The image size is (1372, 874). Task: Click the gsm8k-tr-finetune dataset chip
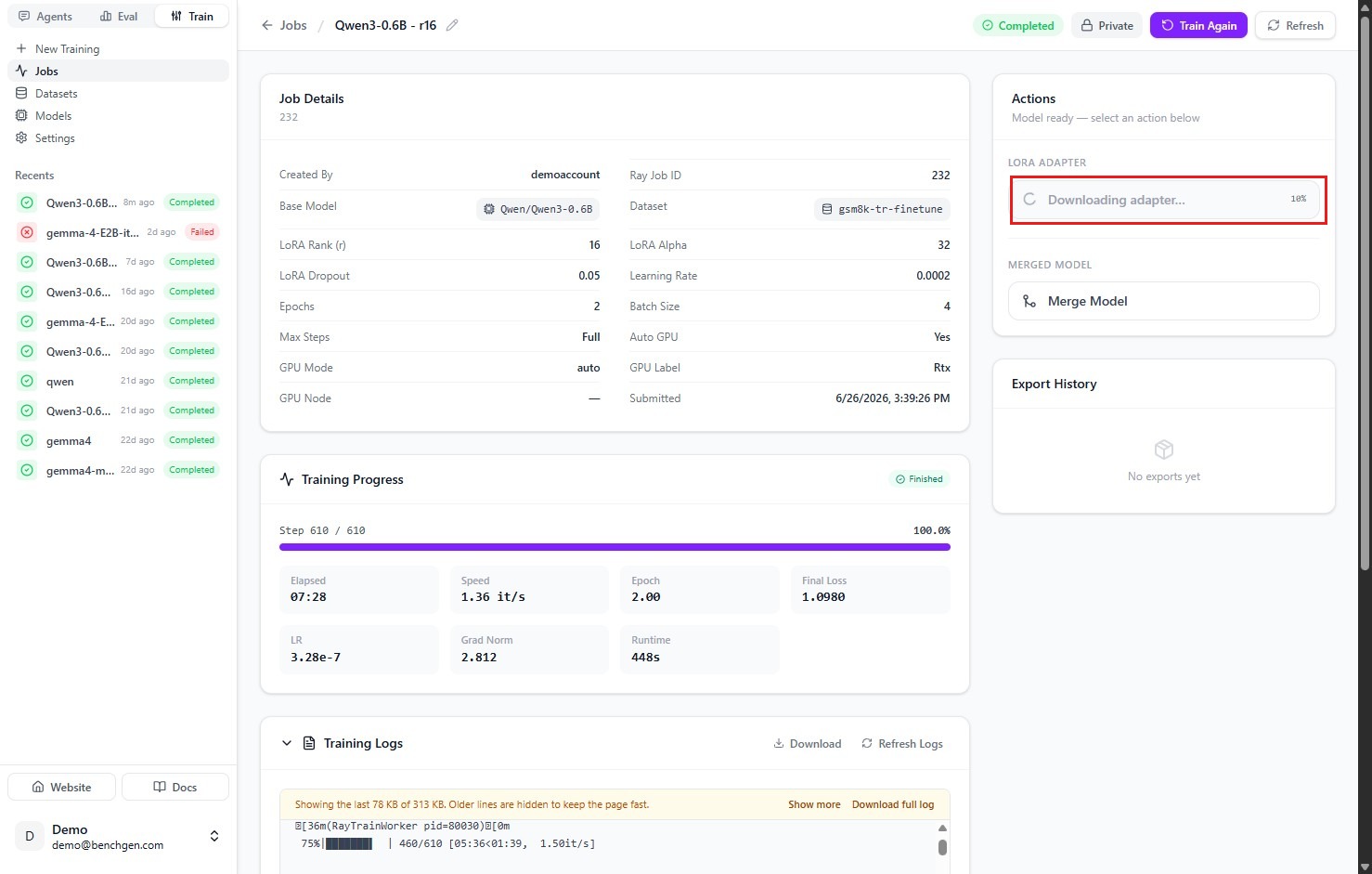point(882,209)
